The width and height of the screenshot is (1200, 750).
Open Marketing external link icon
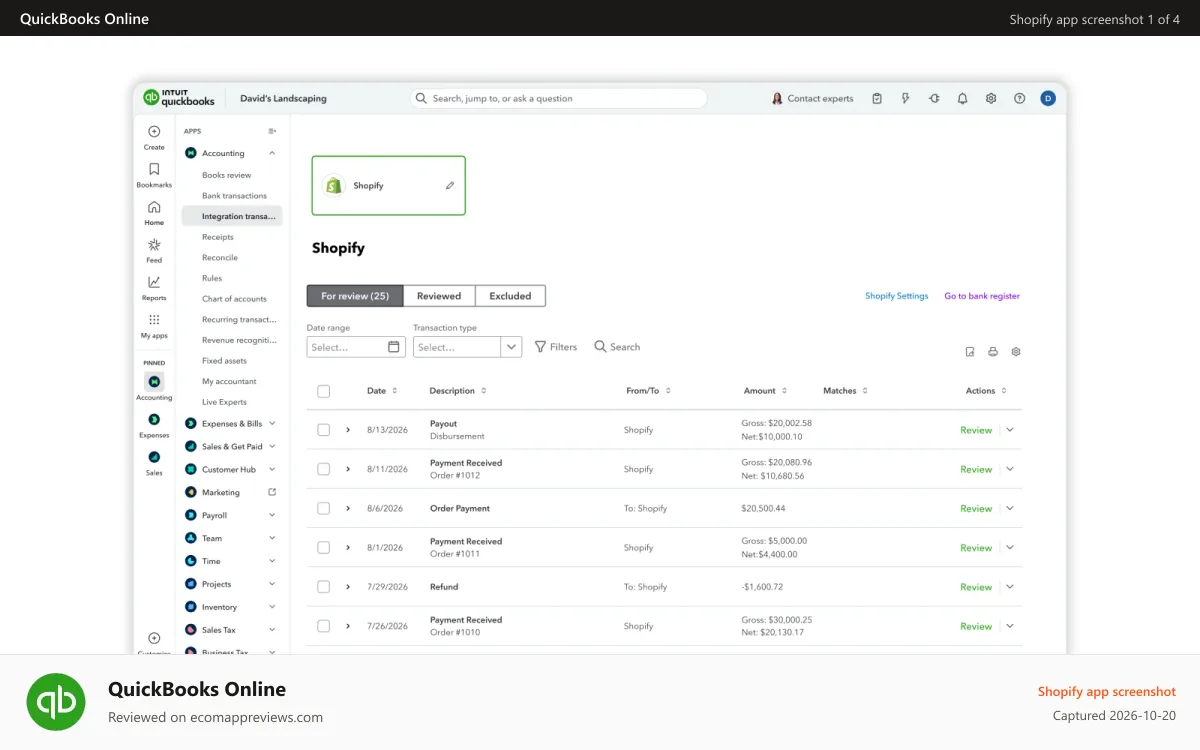coord(272,492)
